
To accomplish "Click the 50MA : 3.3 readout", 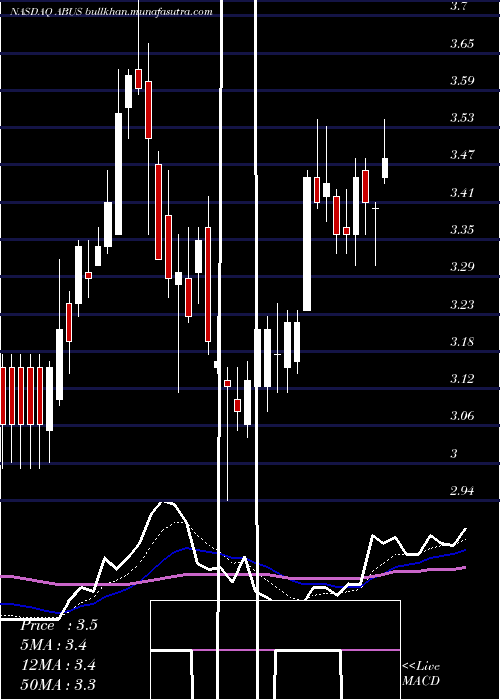I will (58, 684).
